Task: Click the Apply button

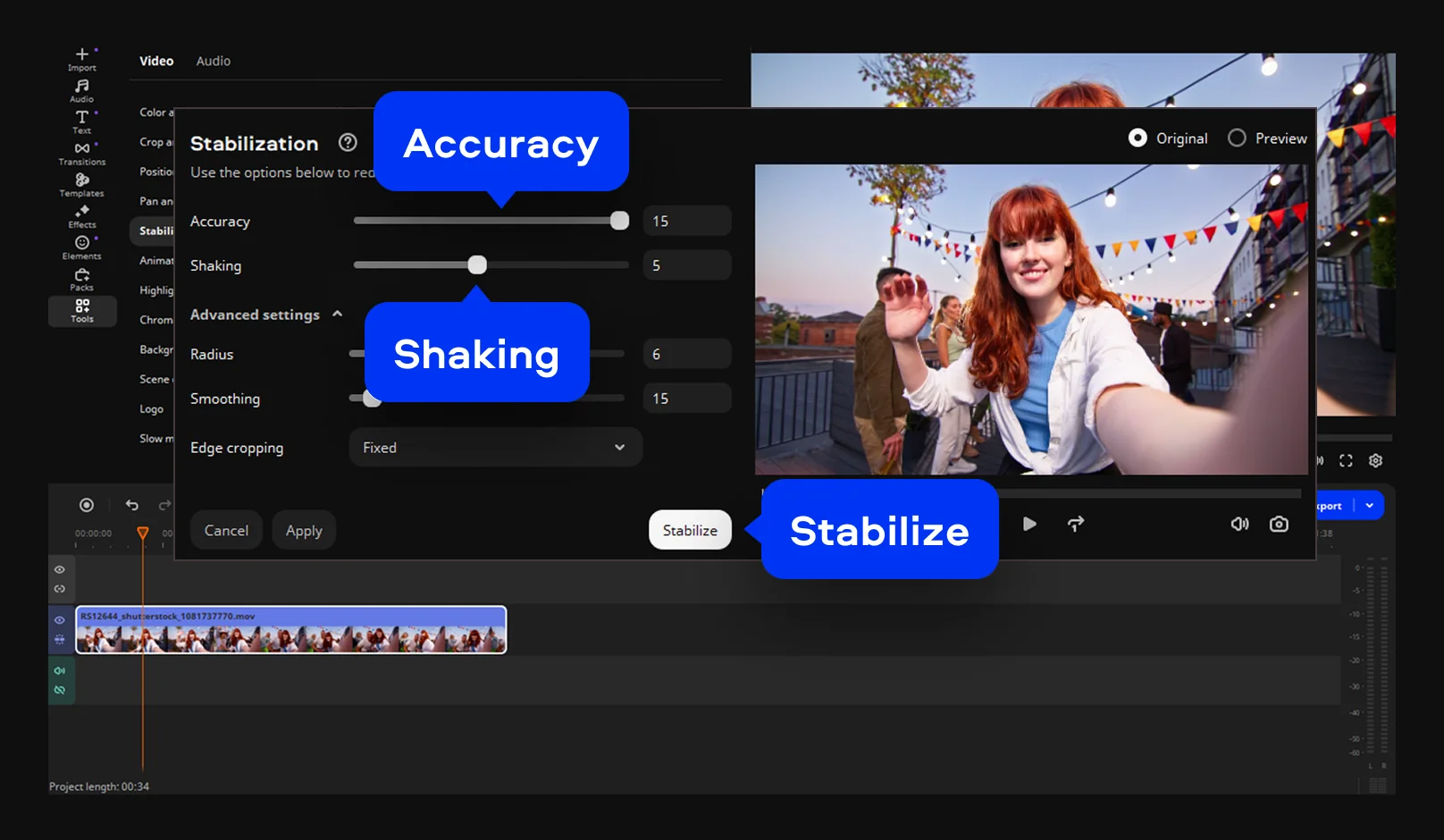Action: (304, 530)
